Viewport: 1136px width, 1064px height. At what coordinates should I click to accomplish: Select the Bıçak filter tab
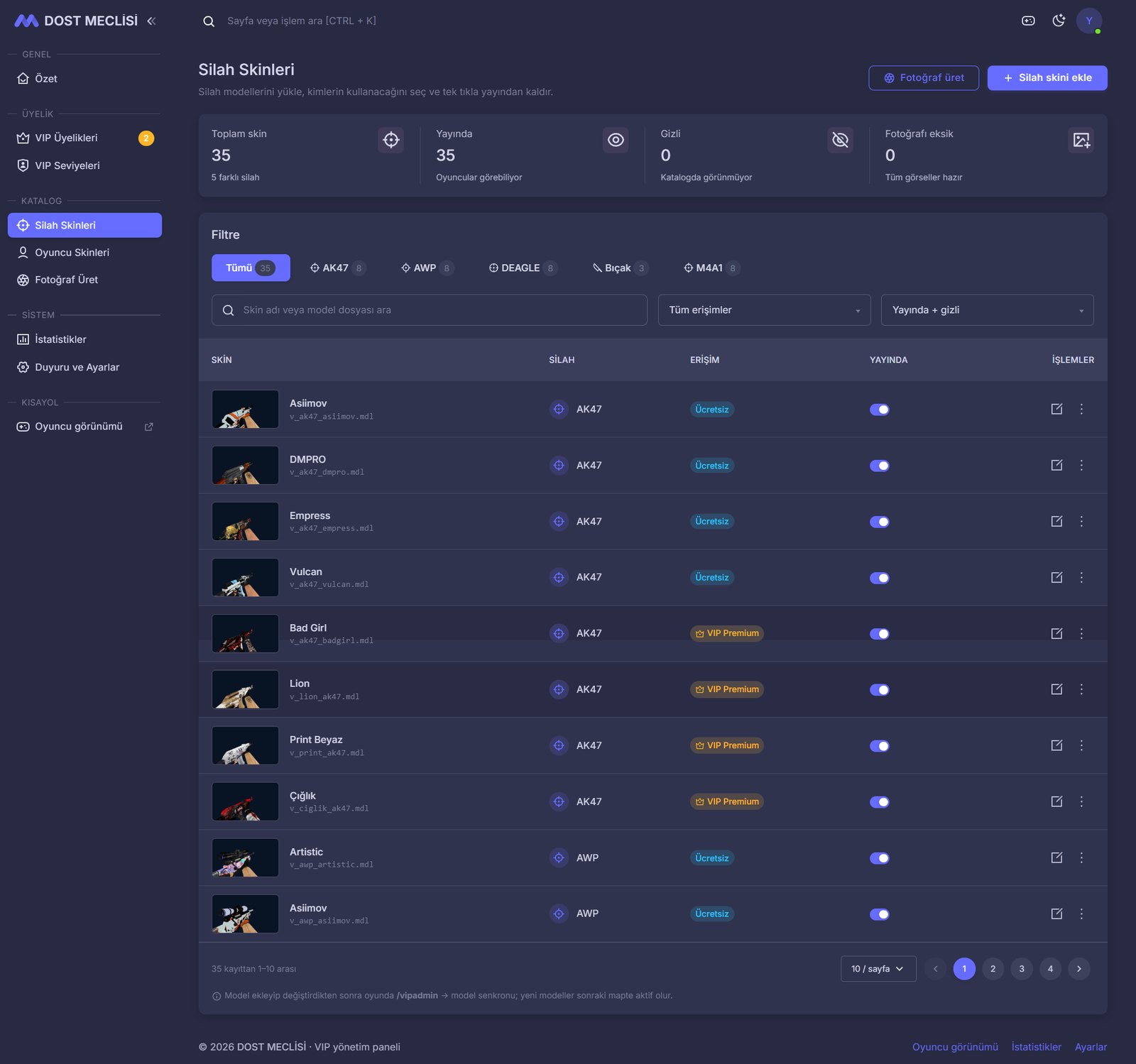[620, 268]
